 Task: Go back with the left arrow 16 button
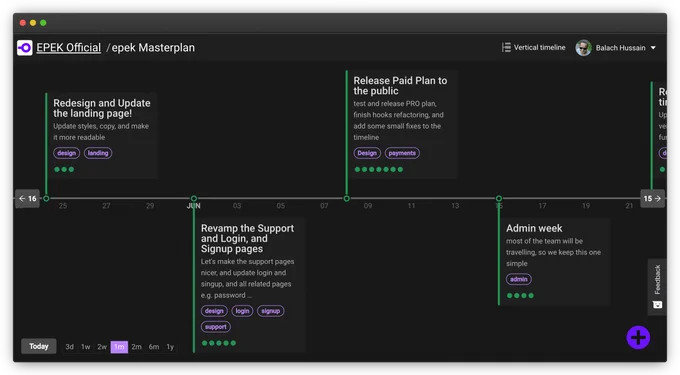tap(27, 199)
